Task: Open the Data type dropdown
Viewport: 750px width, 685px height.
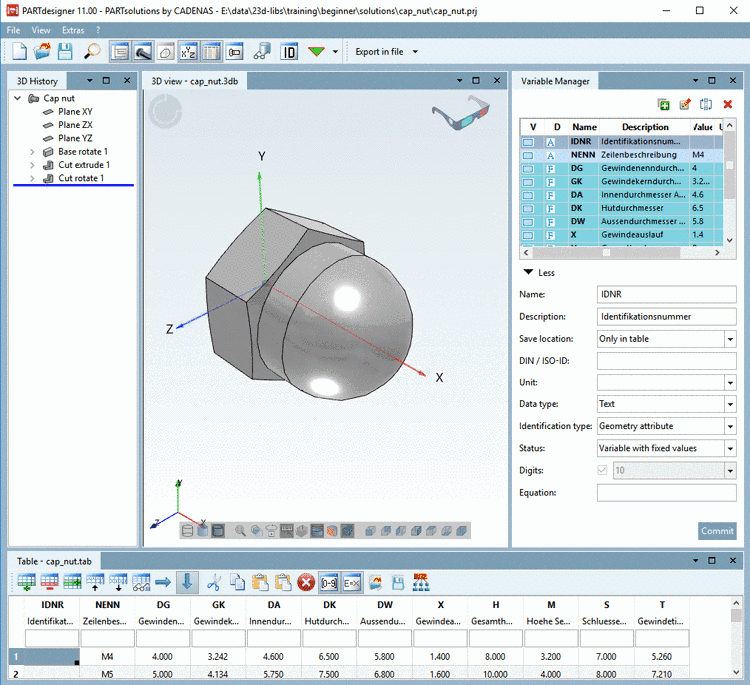Action: (x=730, y=404)
